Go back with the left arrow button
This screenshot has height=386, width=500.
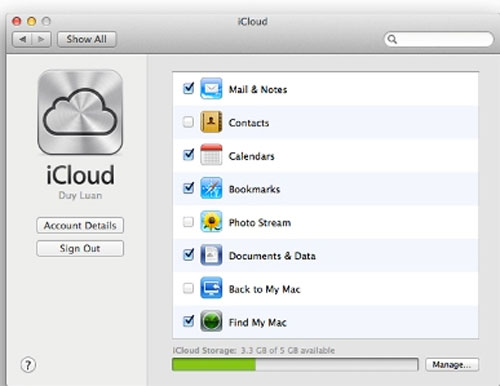click(22, 39)
